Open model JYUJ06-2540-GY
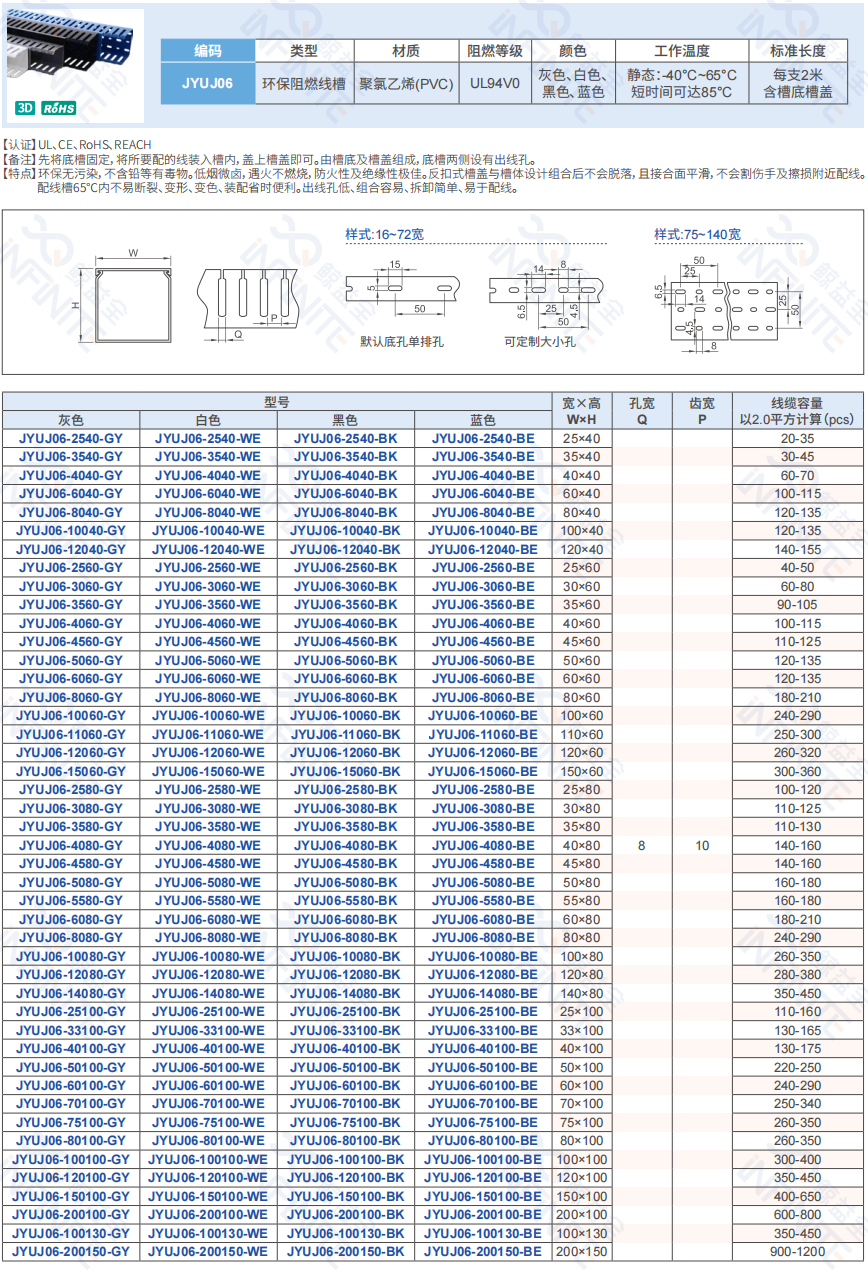Viewport: 868px width, 1277px height. pos(71,438)
